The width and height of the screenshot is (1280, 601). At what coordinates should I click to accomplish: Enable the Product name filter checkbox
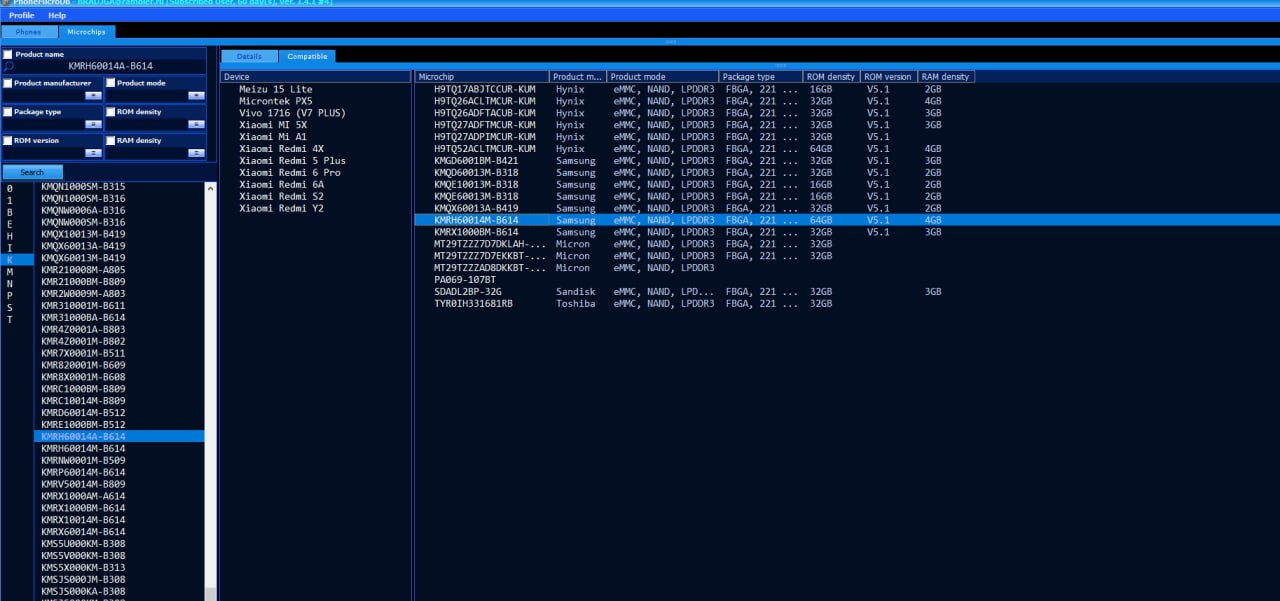point(8,54)
